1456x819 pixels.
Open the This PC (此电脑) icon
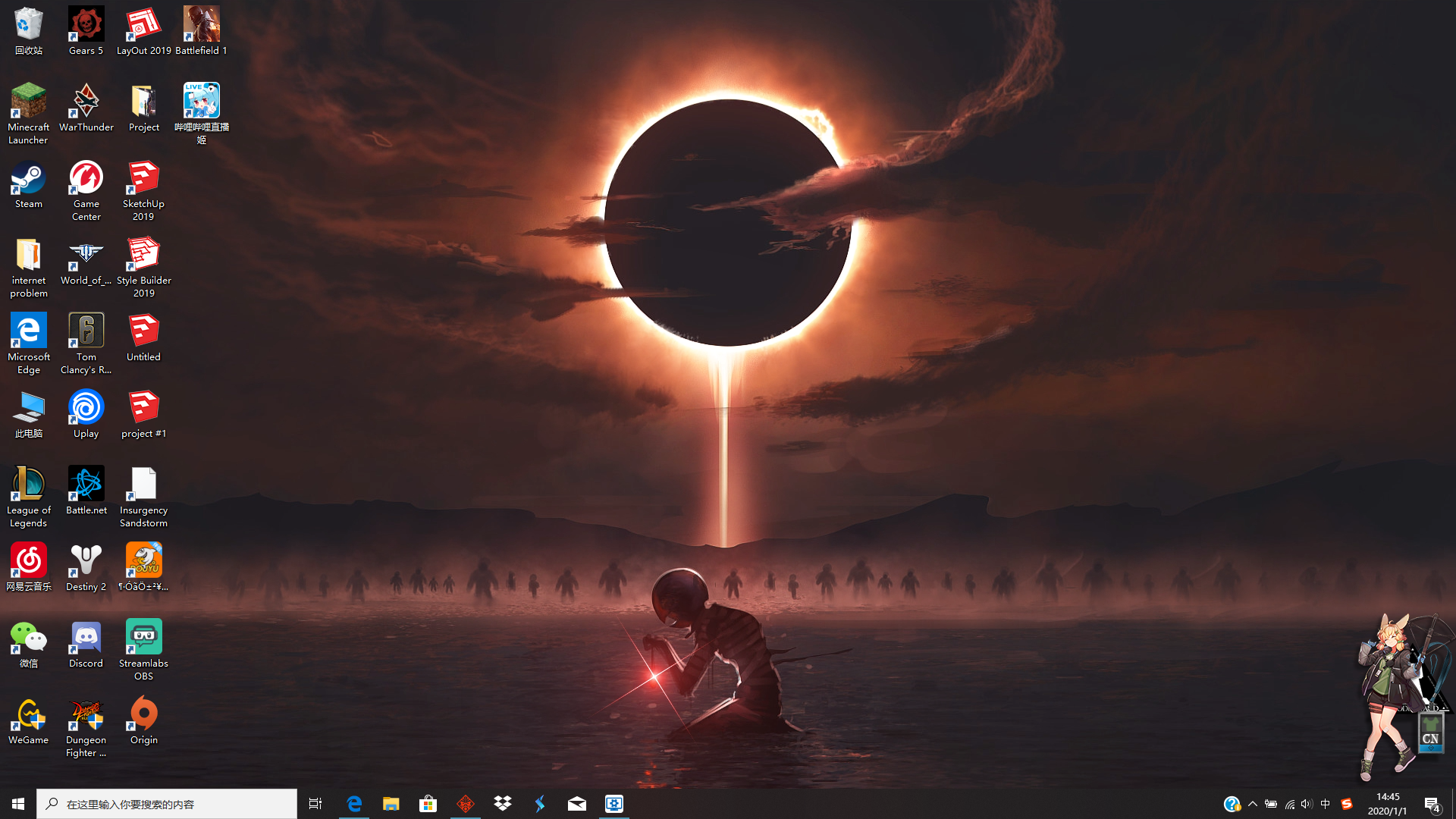[29, 415]
